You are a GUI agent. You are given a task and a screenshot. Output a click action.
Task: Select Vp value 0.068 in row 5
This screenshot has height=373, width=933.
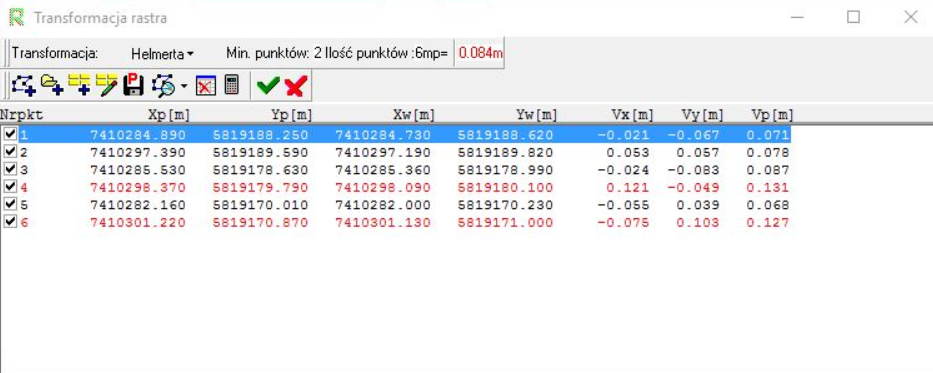coord(768,205)
